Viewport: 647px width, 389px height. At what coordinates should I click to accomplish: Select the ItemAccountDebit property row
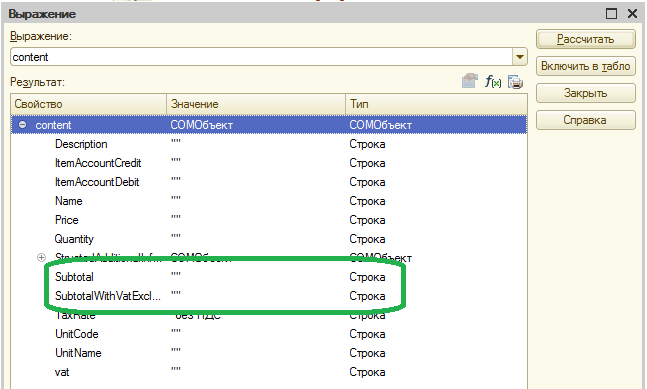(269, 182)
